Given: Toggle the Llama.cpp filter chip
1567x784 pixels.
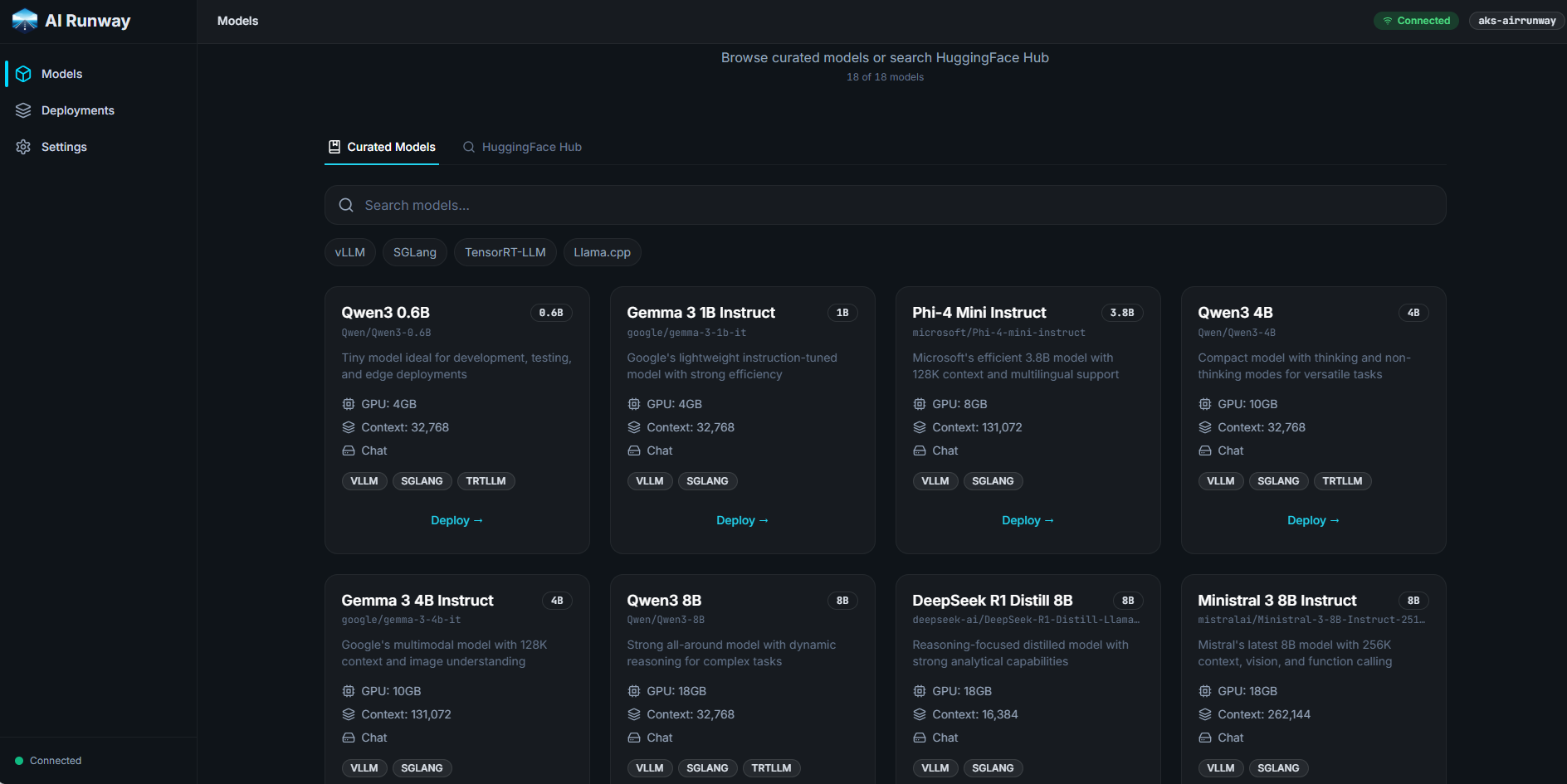Looking at the screenshot, I should point(603,252).
